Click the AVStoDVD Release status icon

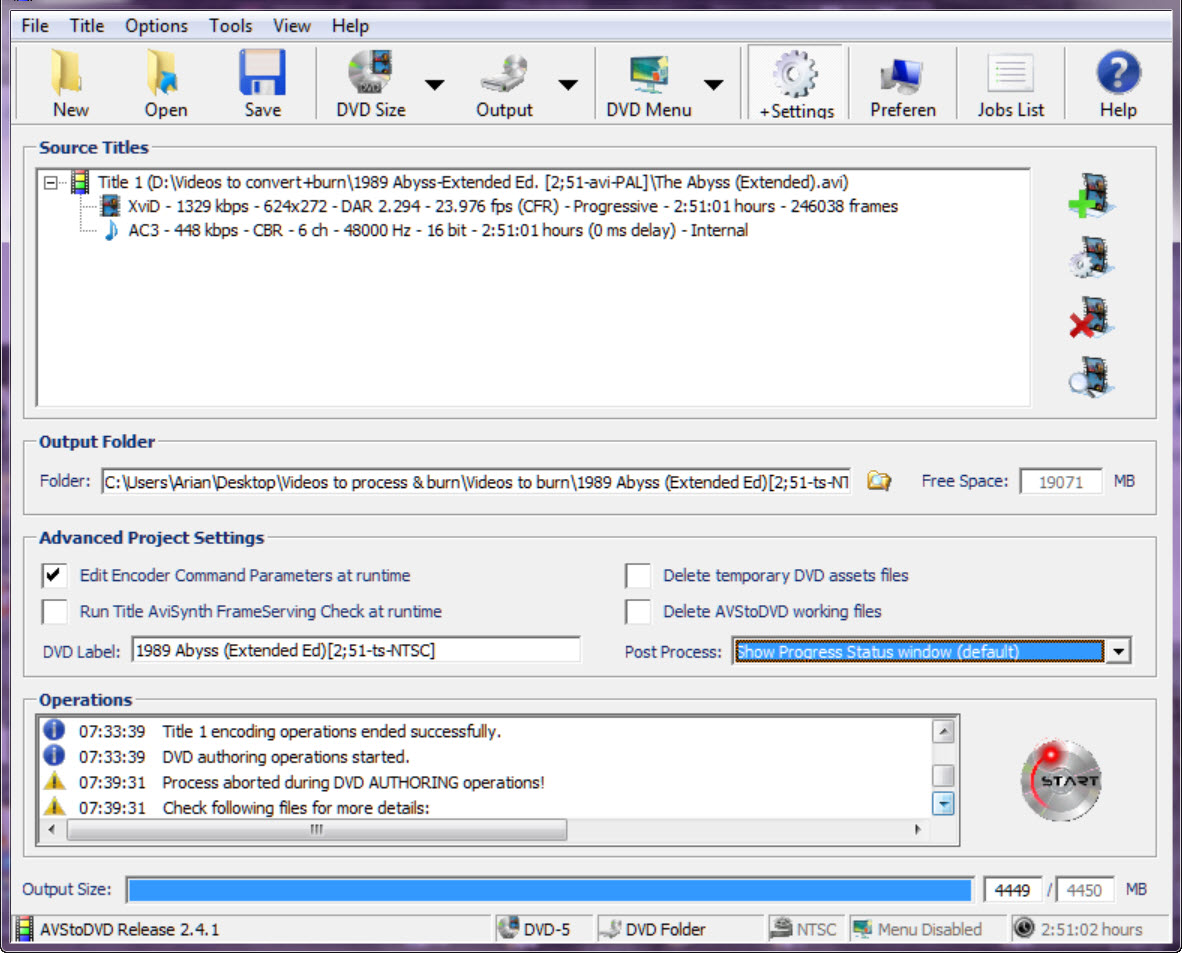[25, 929]
